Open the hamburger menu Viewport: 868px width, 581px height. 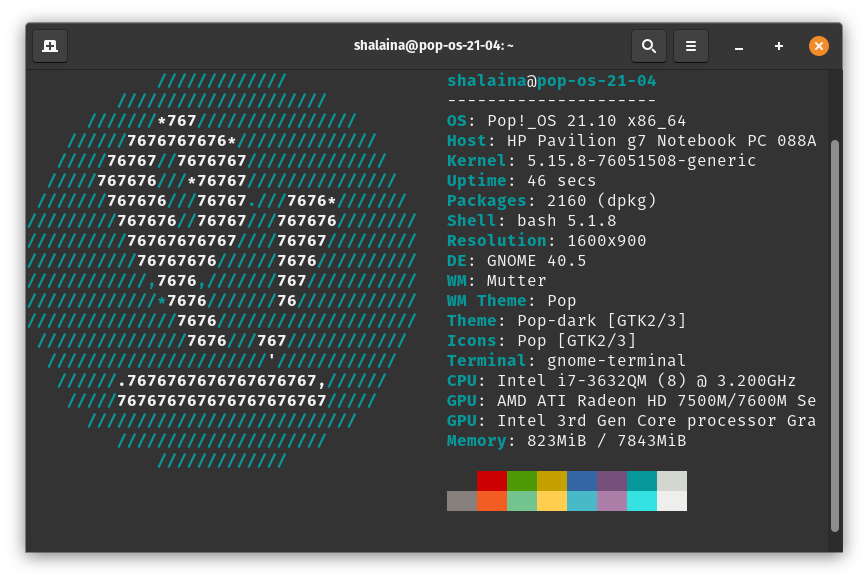click(690, 46)
